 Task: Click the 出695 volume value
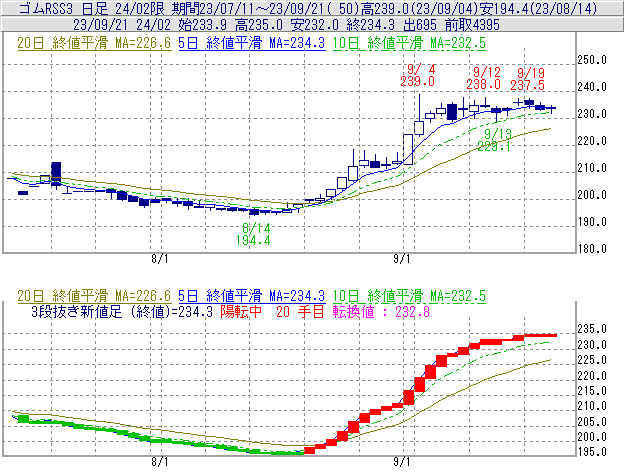(x=420, y=25)
